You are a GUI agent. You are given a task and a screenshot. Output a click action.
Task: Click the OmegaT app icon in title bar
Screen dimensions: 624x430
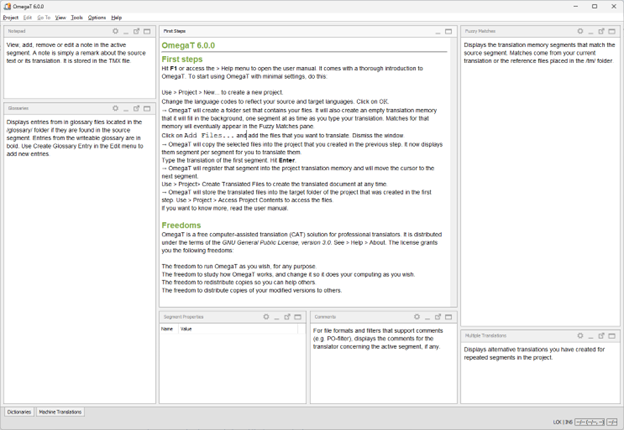[7, 6]
